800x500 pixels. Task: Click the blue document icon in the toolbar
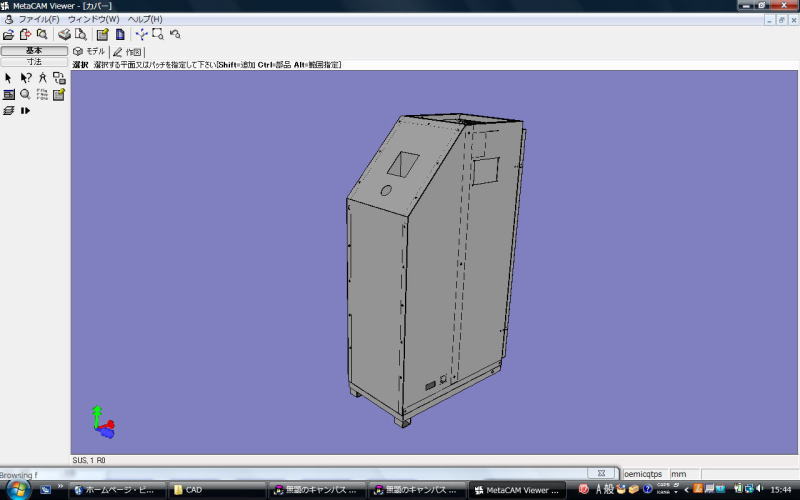coord(120,34)
